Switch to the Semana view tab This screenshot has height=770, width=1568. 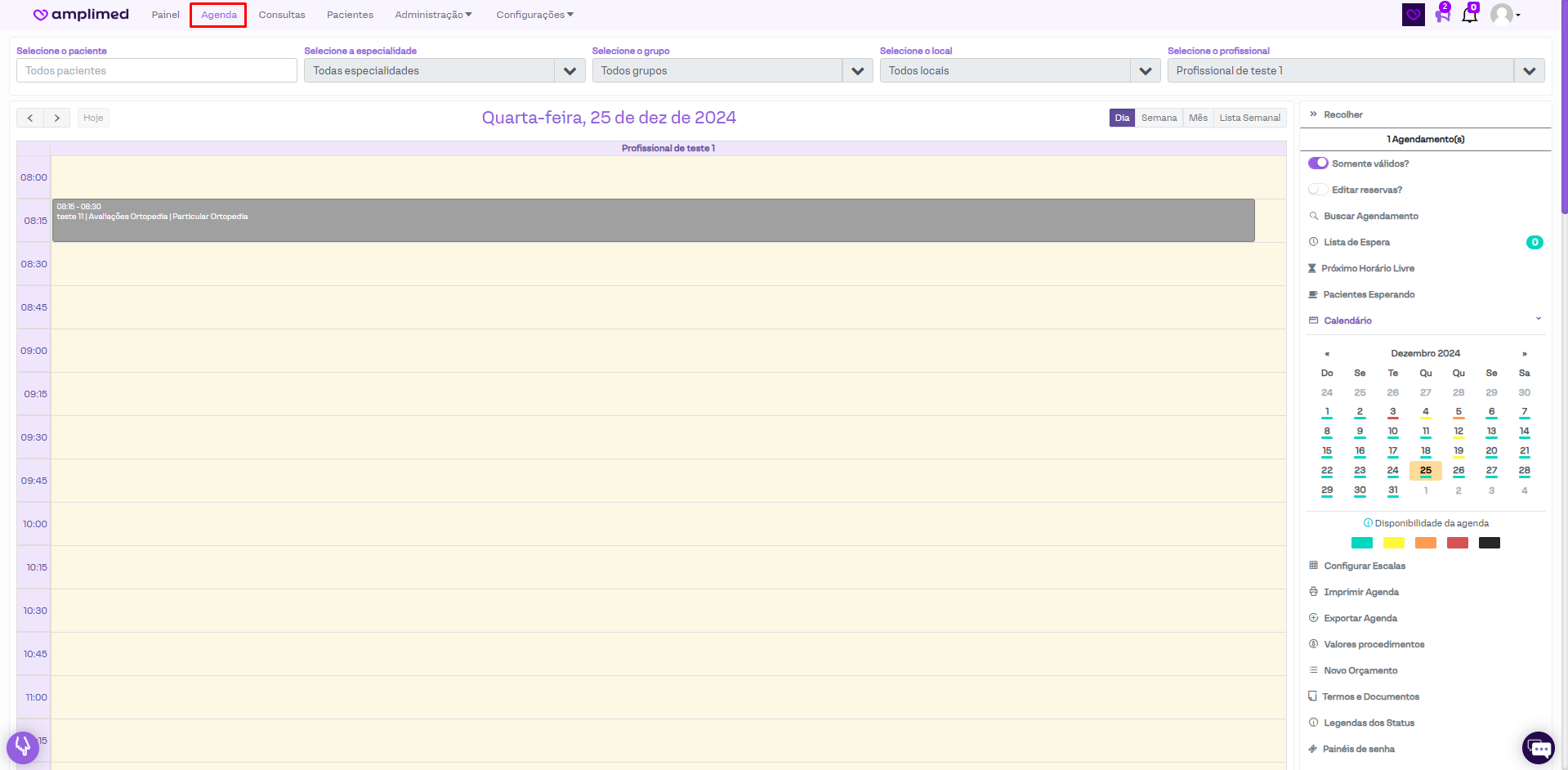1159,118
